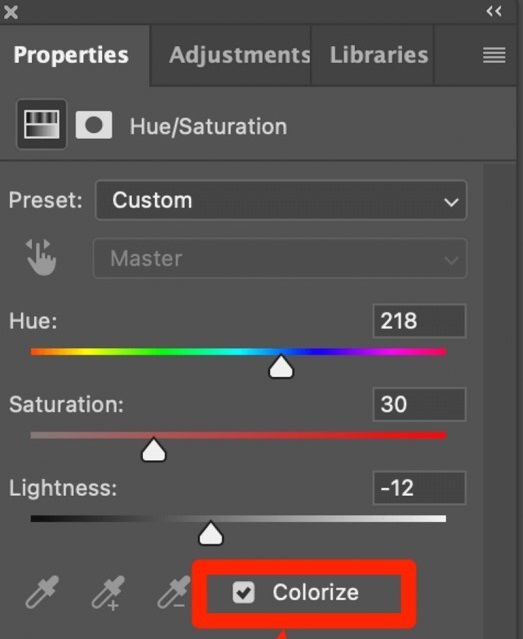Click the Lightness slider handle
The image size is (523, 639).
coord(211,533)
